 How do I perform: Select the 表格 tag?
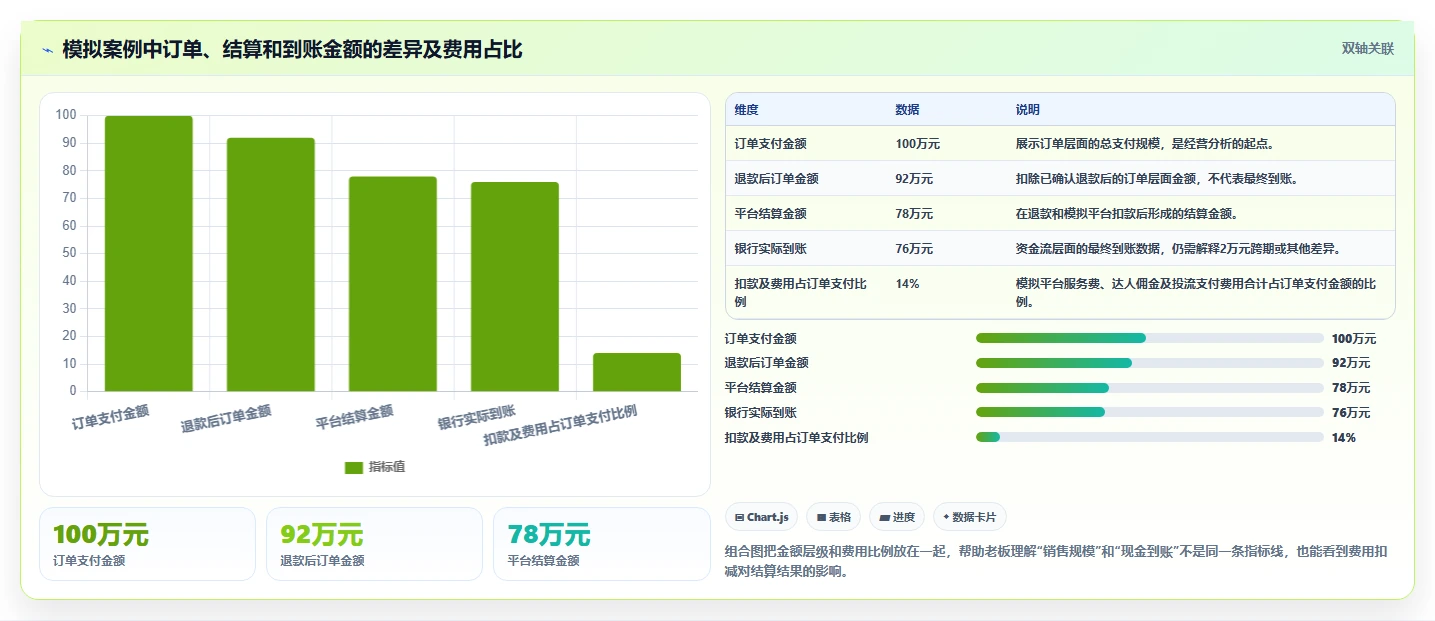click(834, 517)
